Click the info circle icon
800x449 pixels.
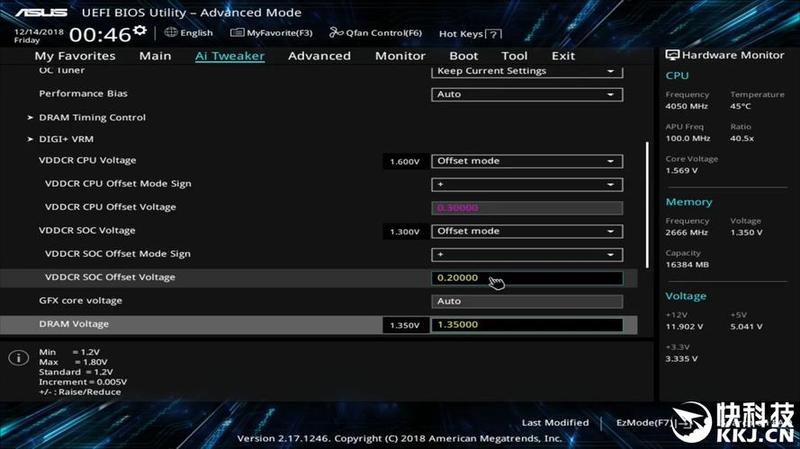18,358
